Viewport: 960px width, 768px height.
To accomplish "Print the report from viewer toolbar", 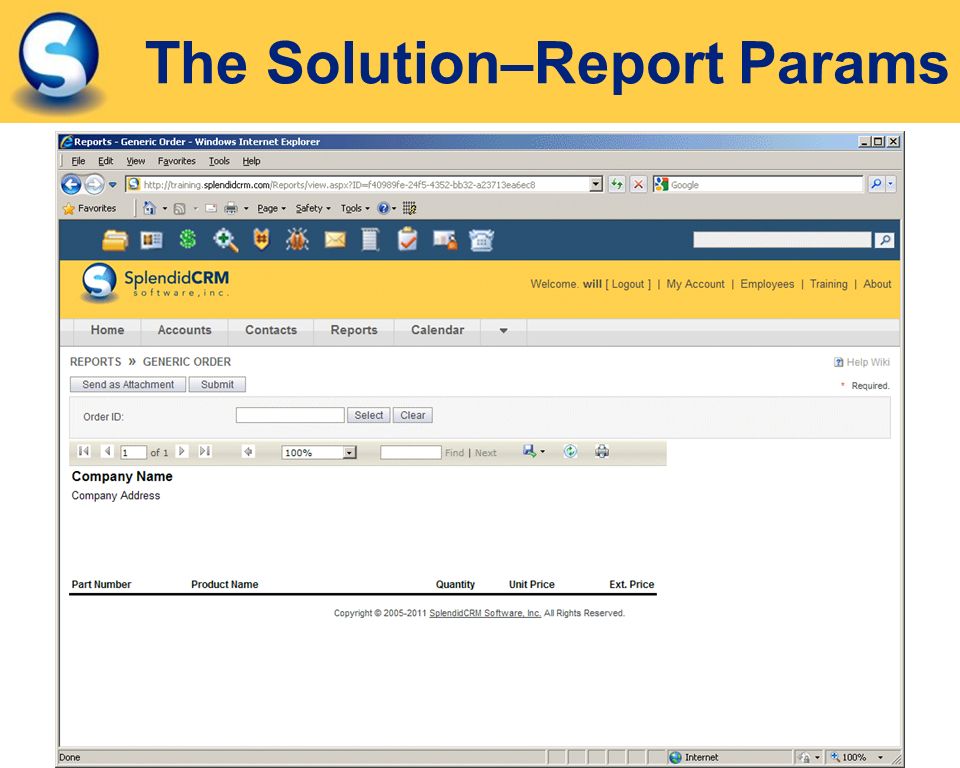I will point(602,451).
